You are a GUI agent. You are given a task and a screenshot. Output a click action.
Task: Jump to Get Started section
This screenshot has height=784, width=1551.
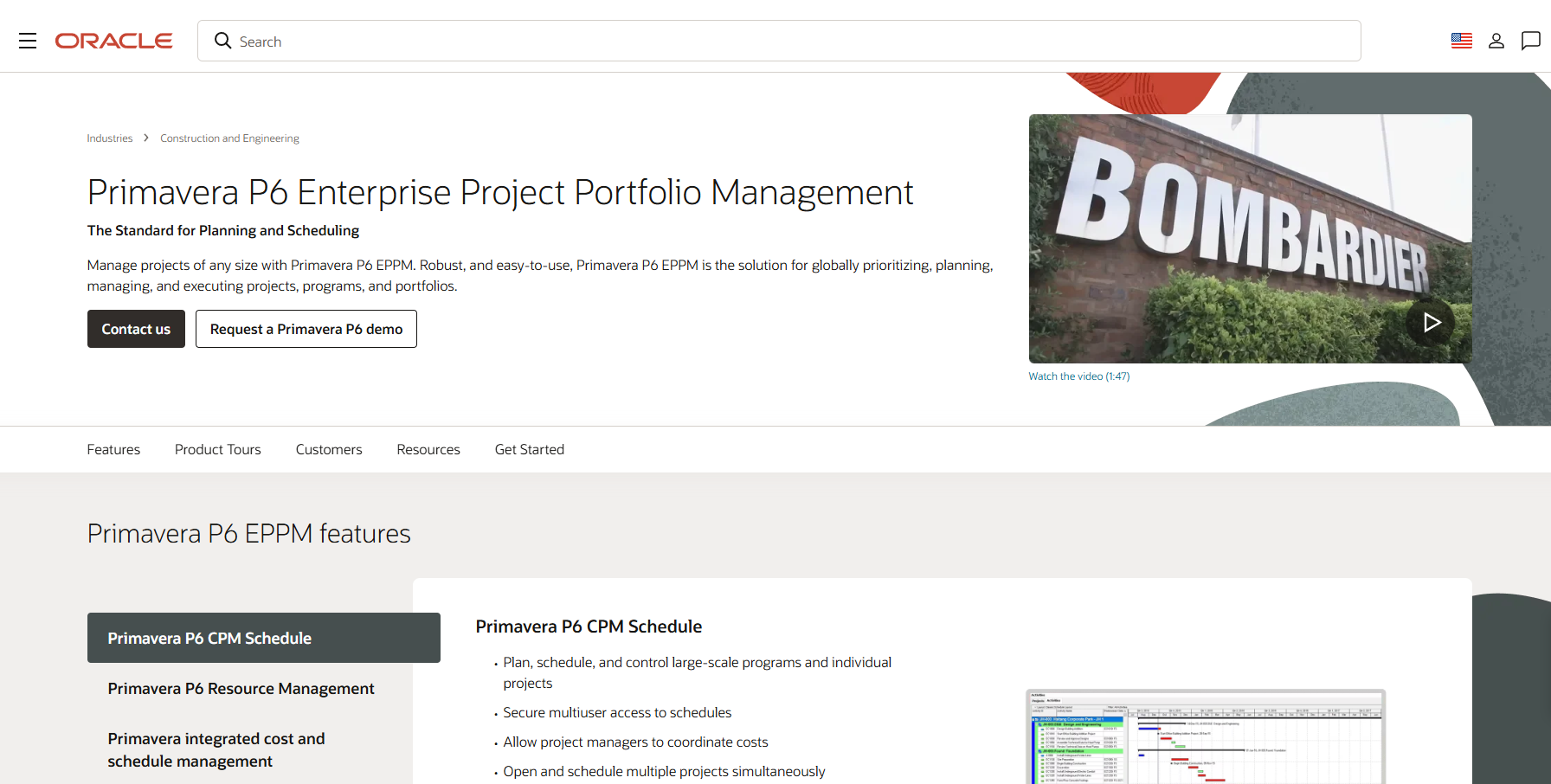[530, 449]
